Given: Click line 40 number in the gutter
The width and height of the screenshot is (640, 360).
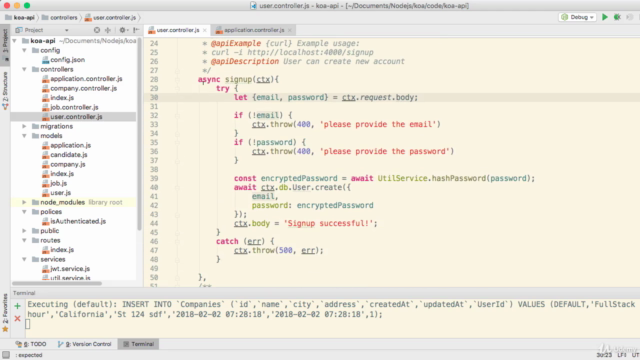Looking at the screenshot, I should pyautogui.click(x=154, y=187).
